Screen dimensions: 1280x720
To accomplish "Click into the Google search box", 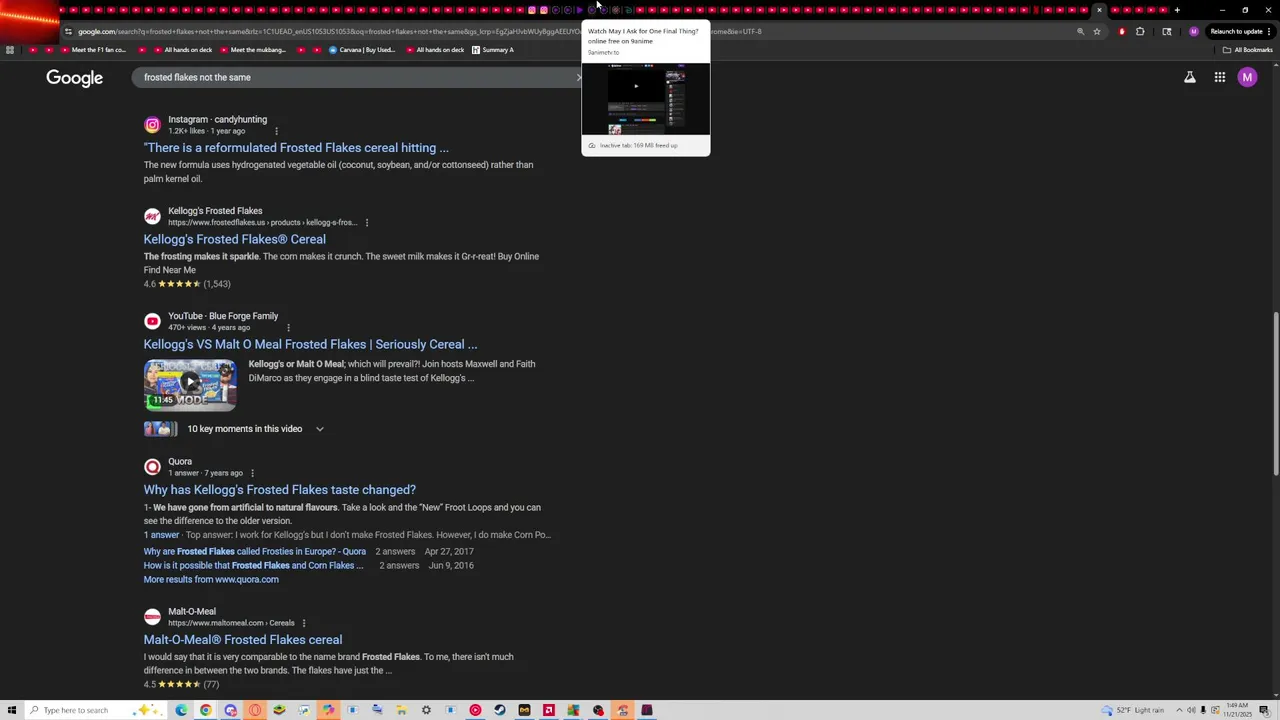I will [355, 77].
